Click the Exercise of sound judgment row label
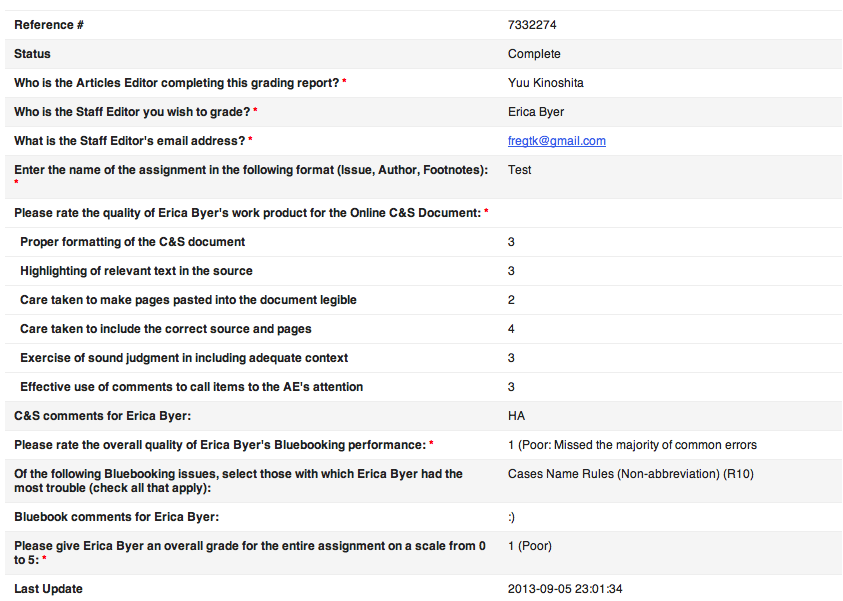The height and width of the screenshot is (601, 843). coord(184,358)
